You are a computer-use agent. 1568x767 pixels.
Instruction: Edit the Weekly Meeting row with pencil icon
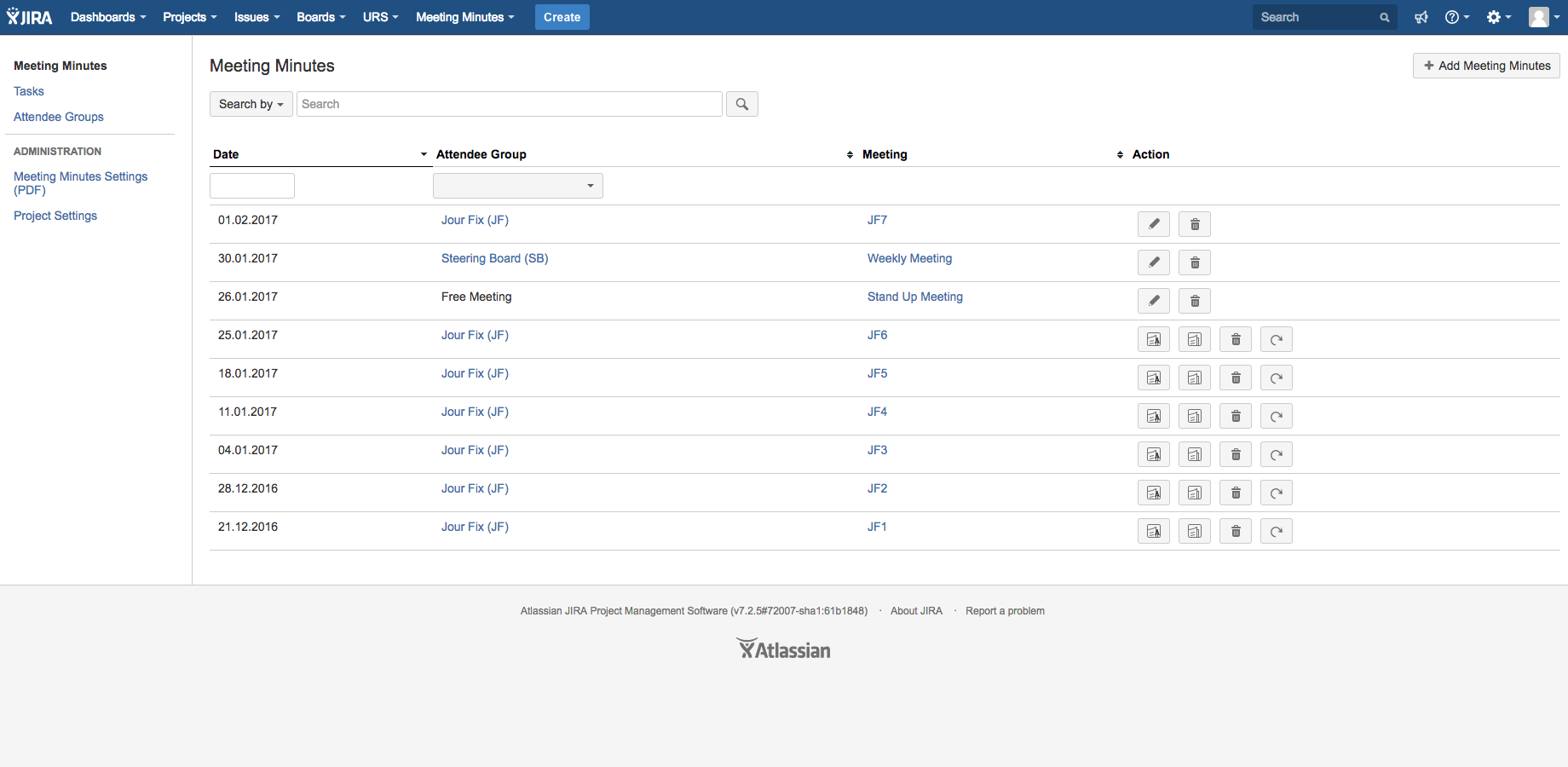tap(1154, 262)
